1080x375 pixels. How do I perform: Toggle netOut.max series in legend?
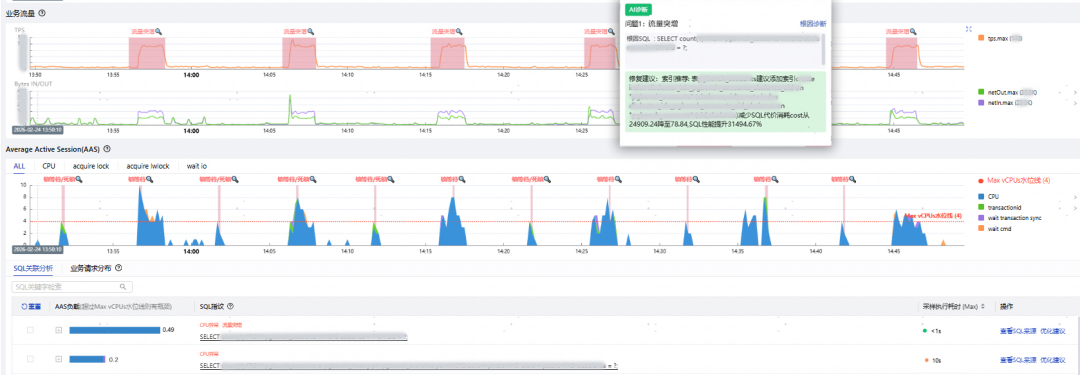(1008, 92)
